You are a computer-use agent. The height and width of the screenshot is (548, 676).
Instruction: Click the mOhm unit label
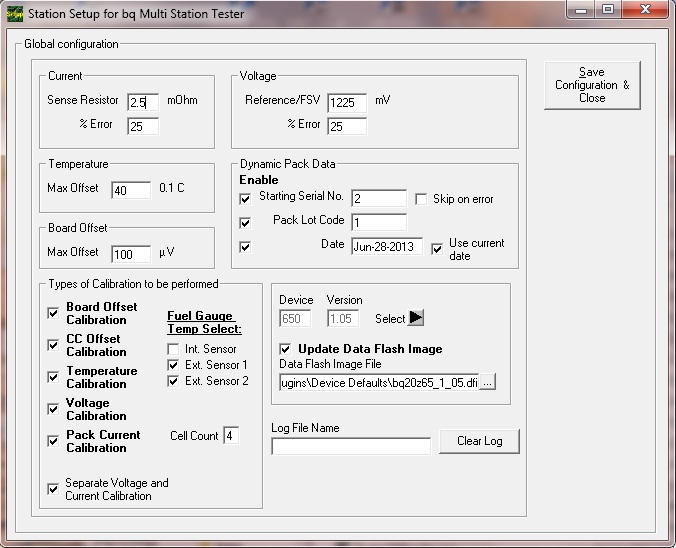pos(182,100)
